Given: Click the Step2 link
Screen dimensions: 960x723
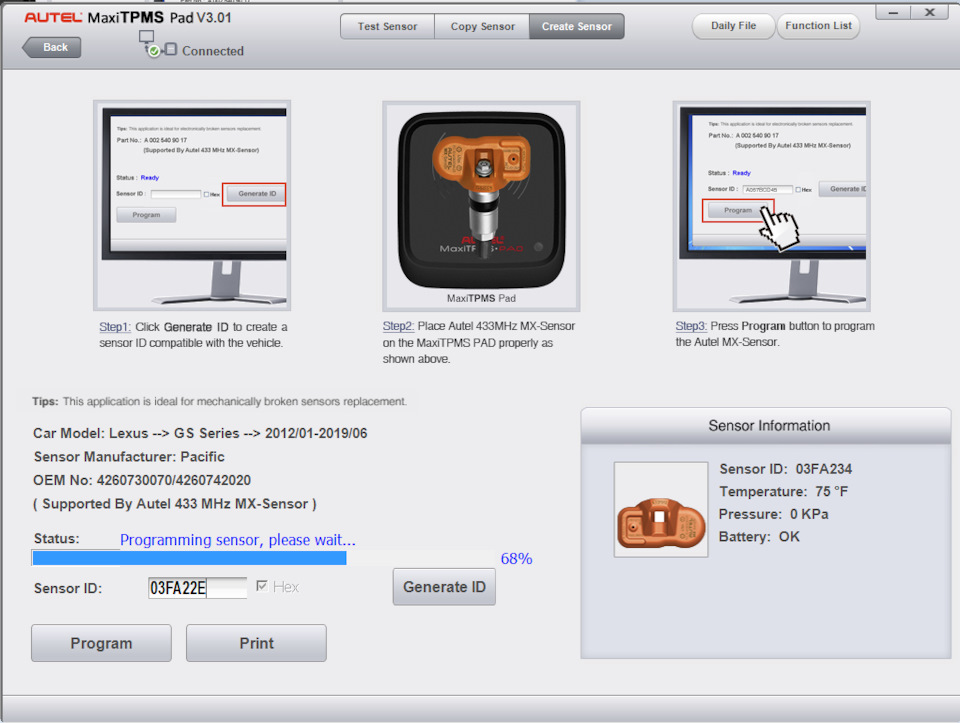Looking at the screenshot, I should click(399, 326).
